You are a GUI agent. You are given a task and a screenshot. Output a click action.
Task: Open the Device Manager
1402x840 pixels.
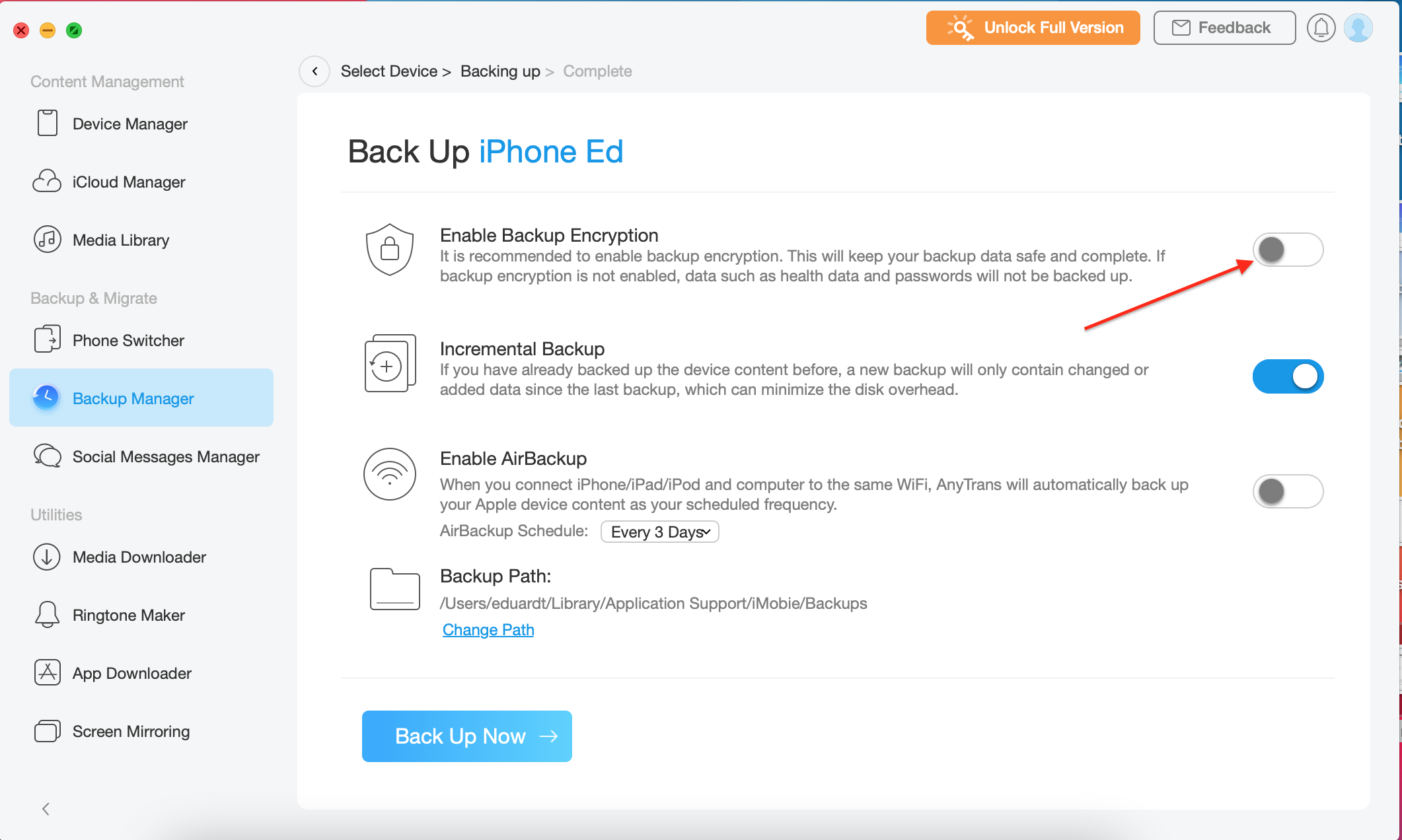pos(129,123)
